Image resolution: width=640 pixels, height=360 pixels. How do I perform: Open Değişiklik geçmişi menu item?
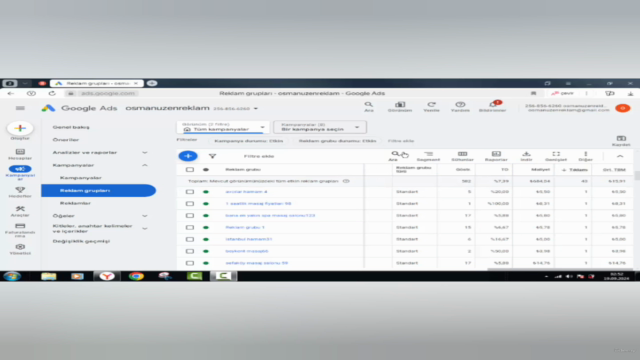pyautogui.click(x=81, y=241)
